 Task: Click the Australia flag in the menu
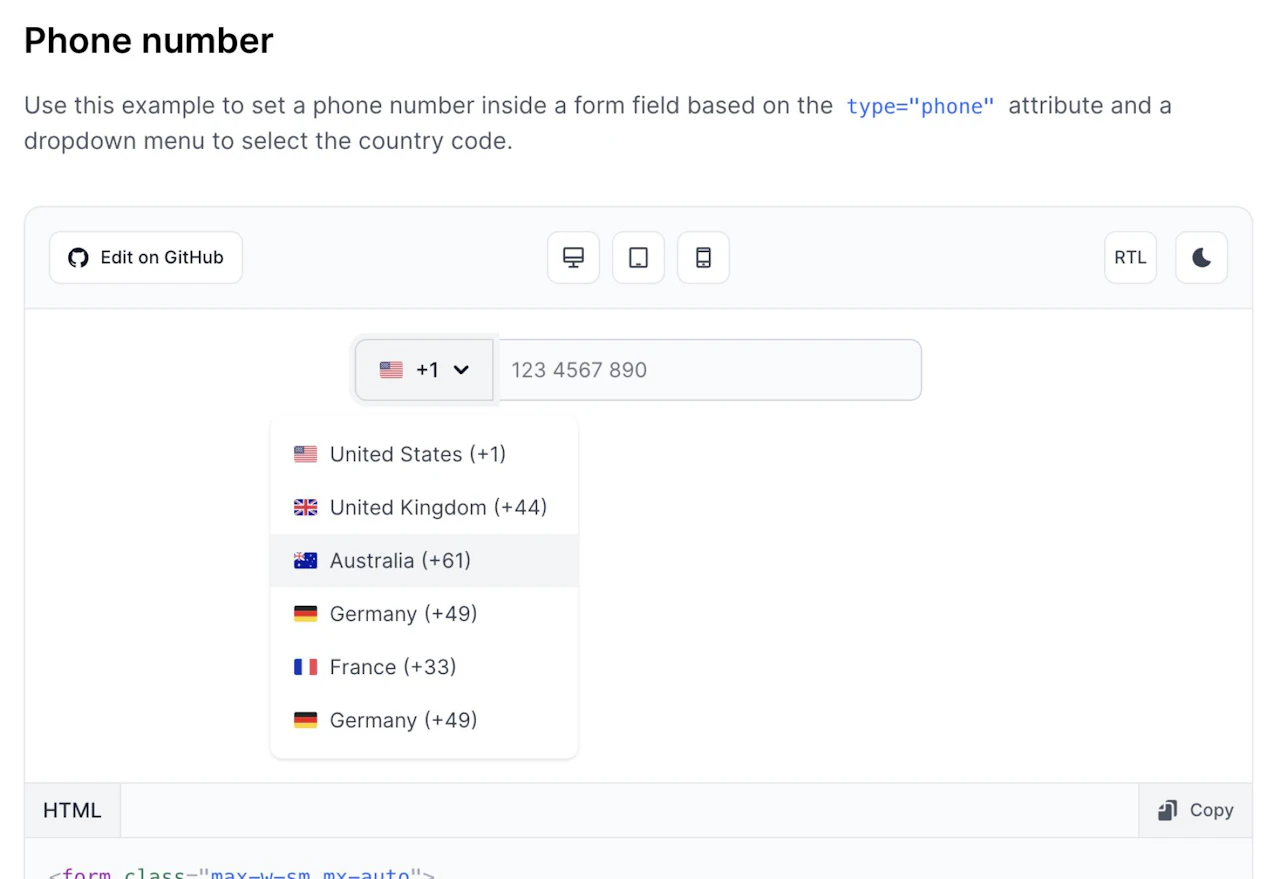tap(305, 560)
